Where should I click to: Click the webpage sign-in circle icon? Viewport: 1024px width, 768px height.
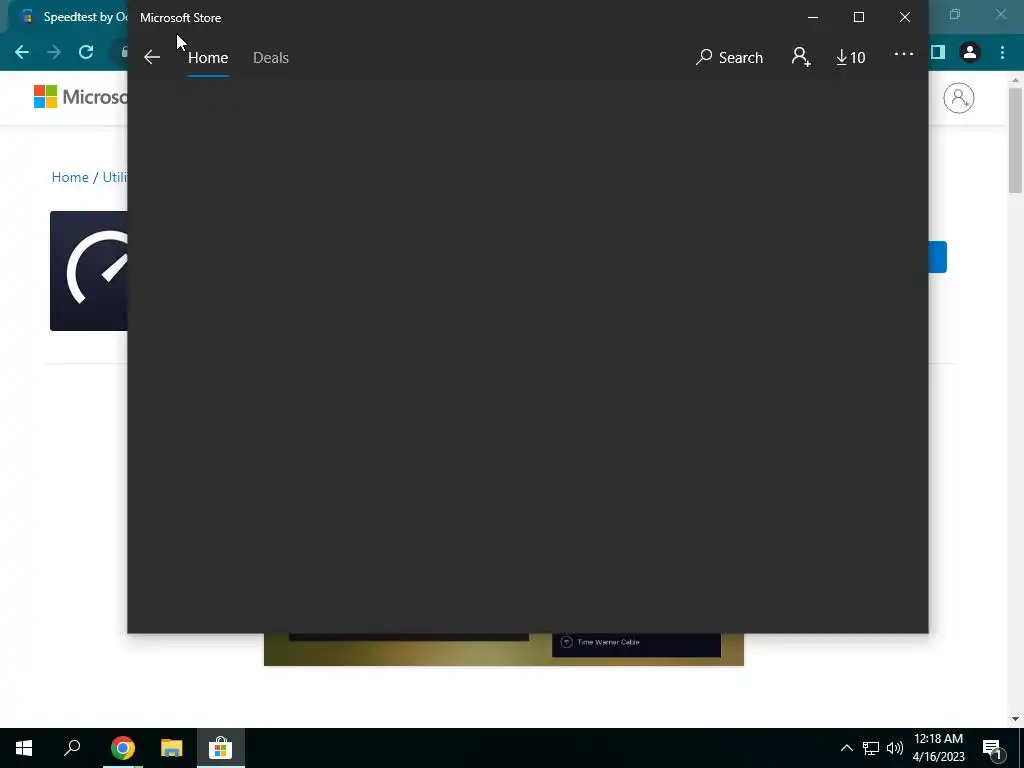pyautogui.click(x=959, y=98)
